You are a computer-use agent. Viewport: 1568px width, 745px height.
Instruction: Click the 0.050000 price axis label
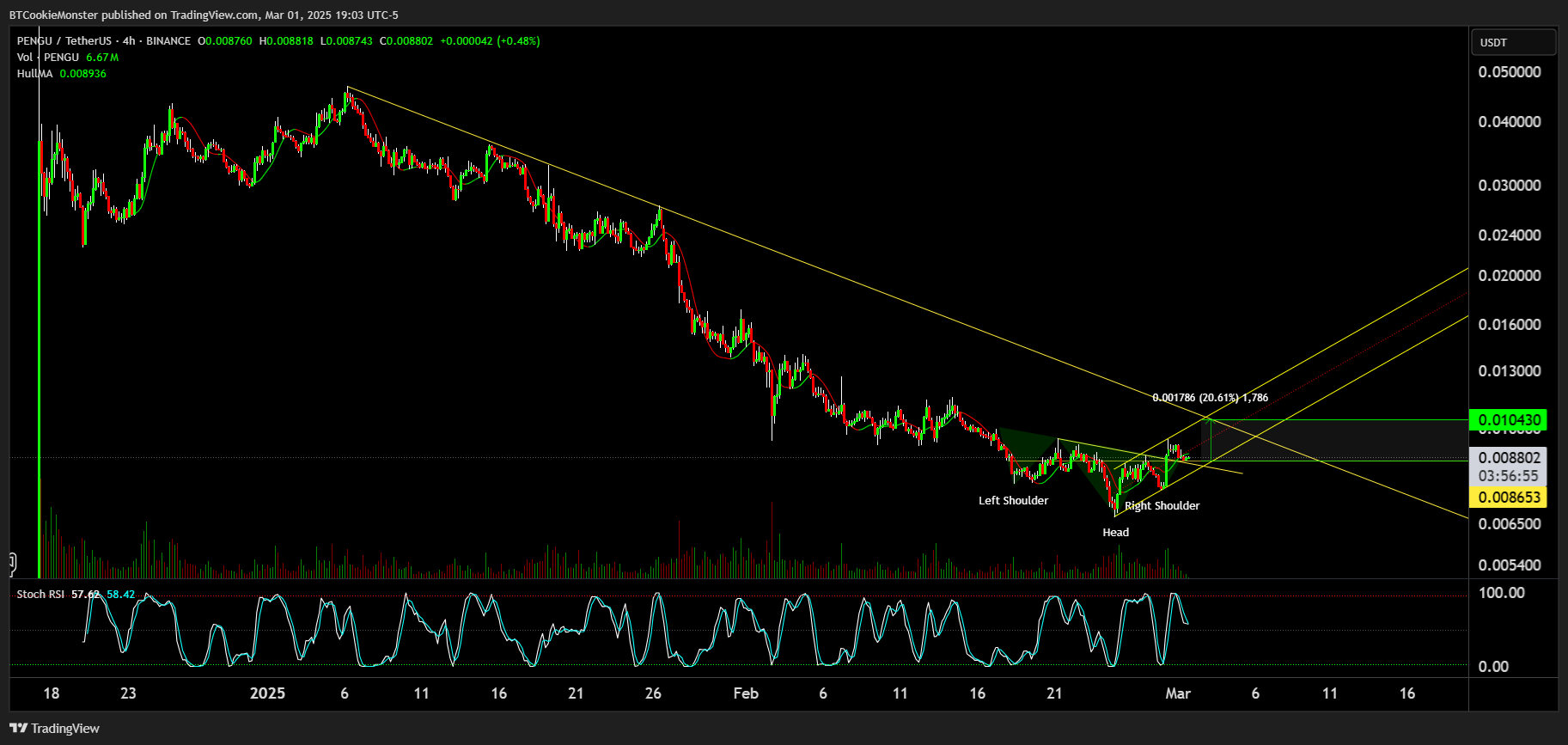pyautogui.click(x=1510, y=72)
